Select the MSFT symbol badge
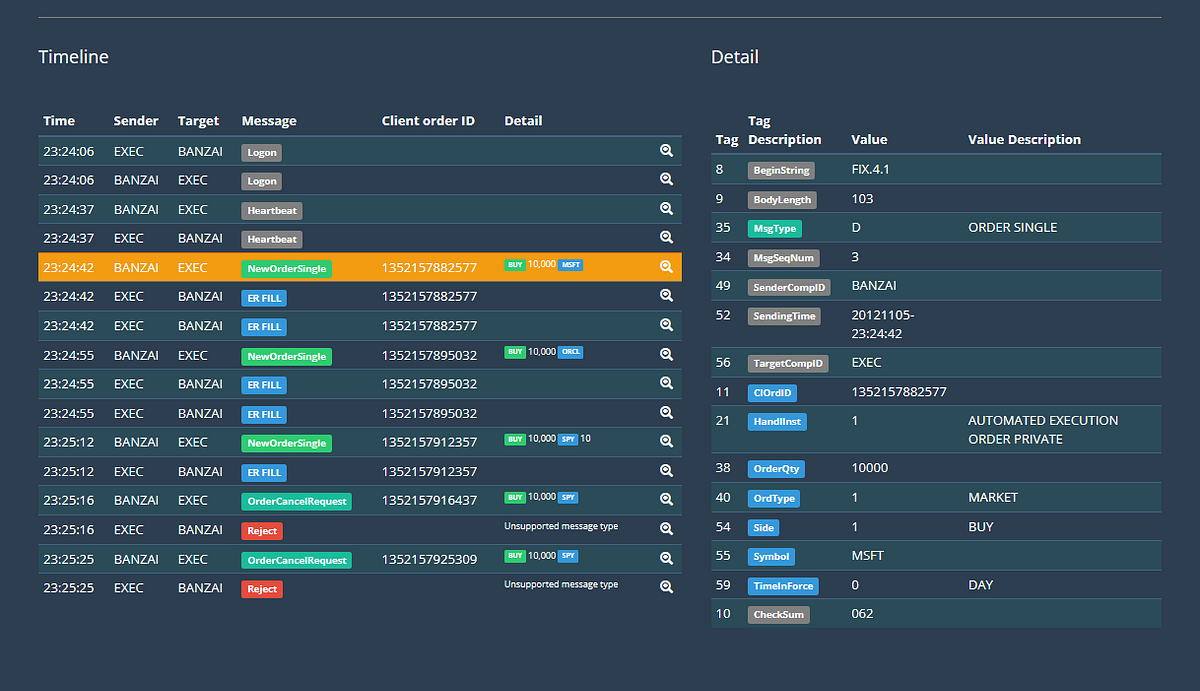This screenshot has height=691, width=1200. (x=570, y=265)
